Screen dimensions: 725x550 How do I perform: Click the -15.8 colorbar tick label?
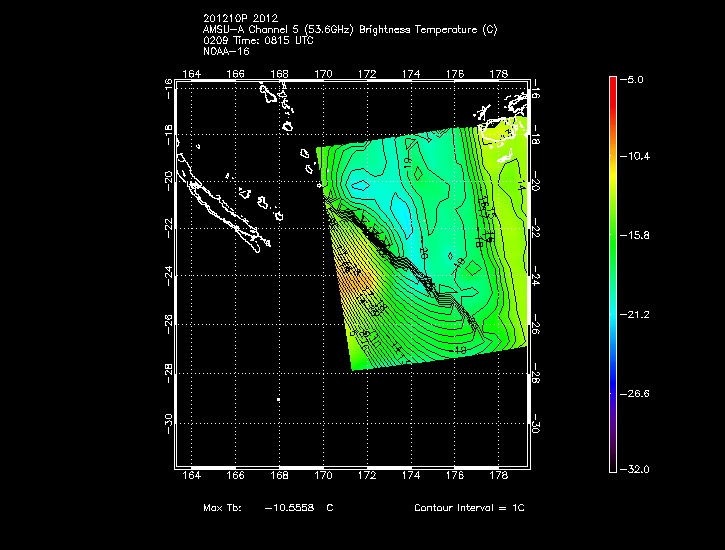point(636,236)
